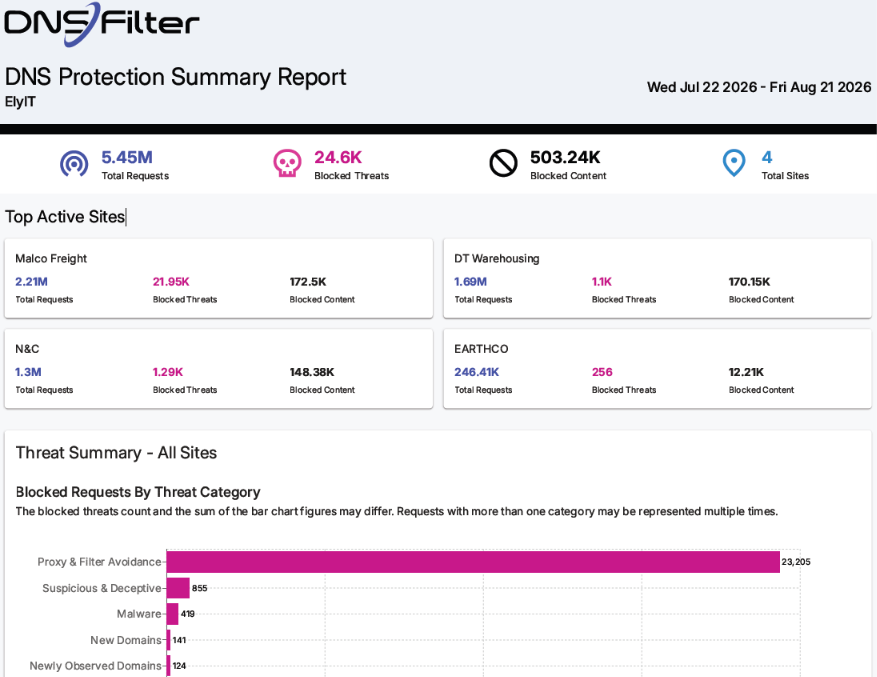The width and height of the screenshot is (877, 677).
Task: Click the Total Requests signal icon
Action: click(x=74, y=164)
